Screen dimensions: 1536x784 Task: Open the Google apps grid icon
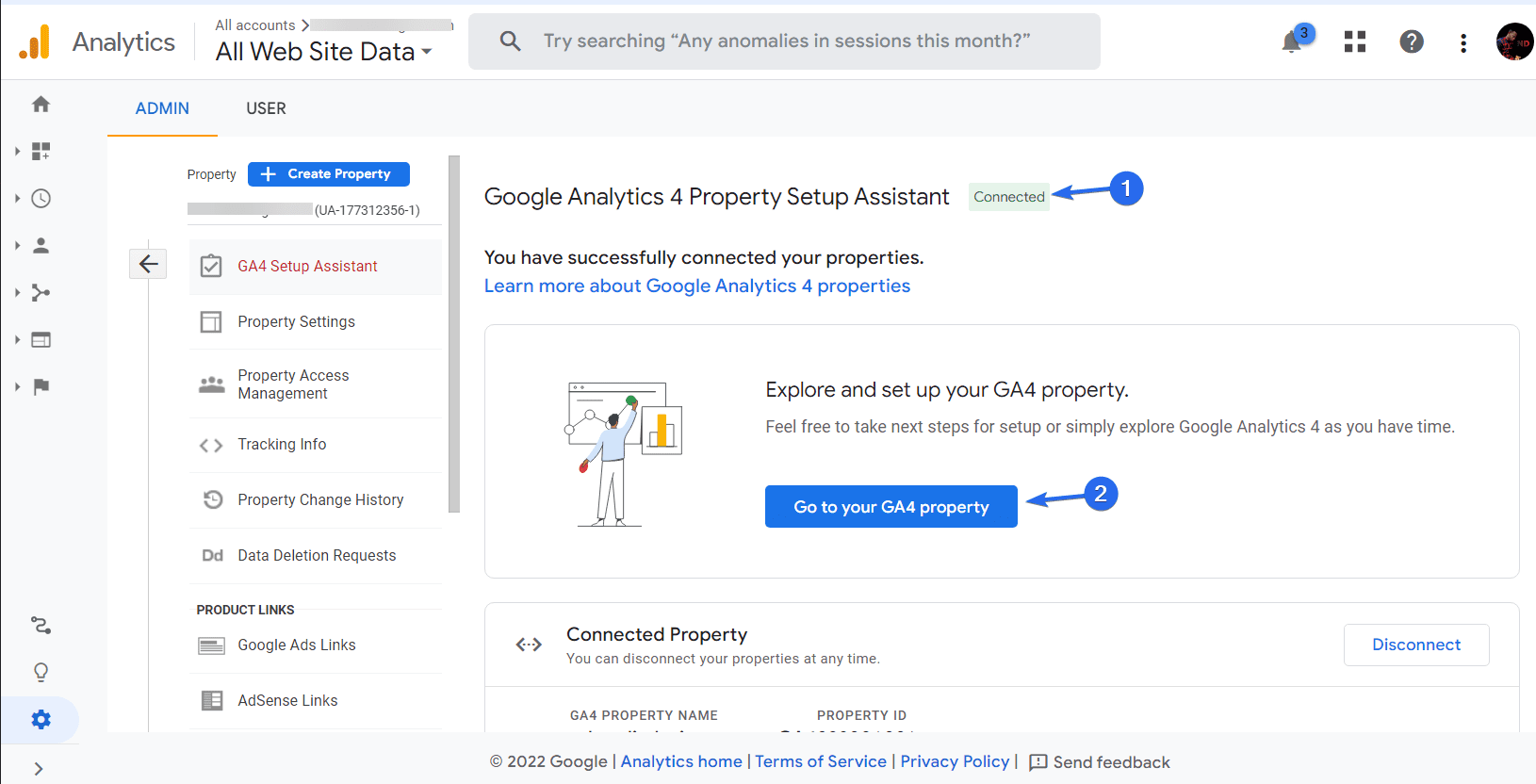[1355, 41]
